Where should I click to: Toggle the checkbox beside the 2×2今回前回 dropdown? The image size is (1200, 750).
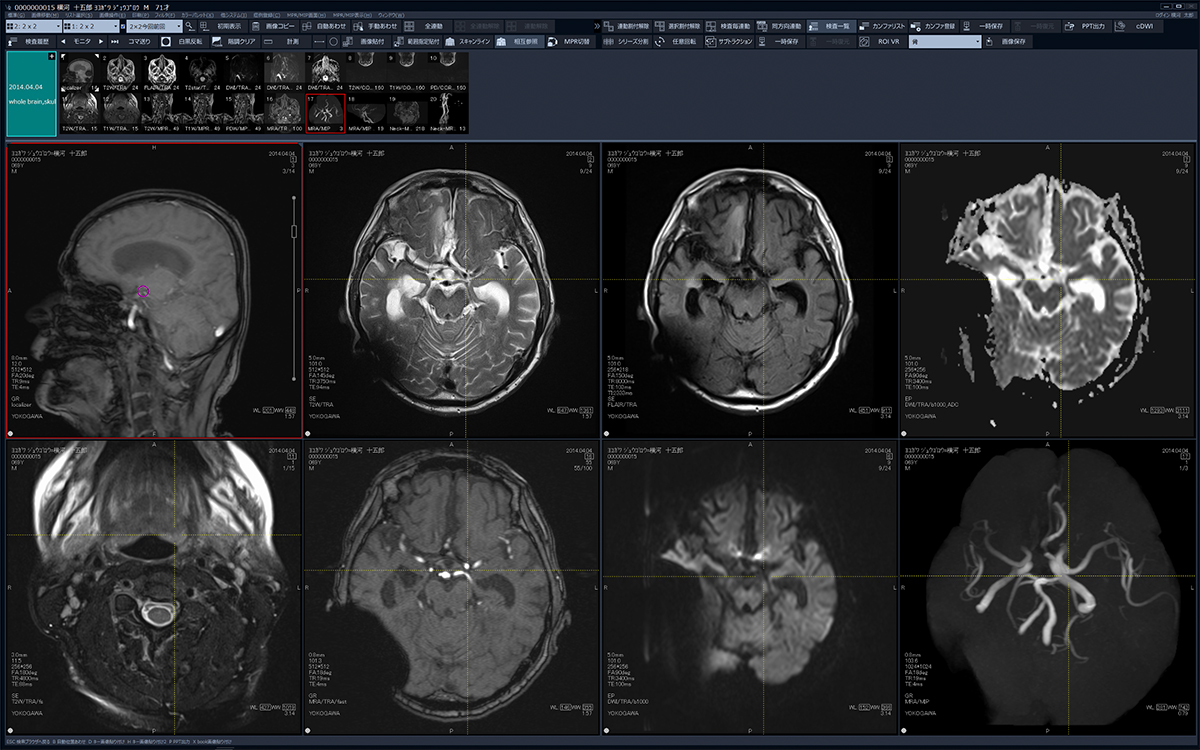point(123,26)
